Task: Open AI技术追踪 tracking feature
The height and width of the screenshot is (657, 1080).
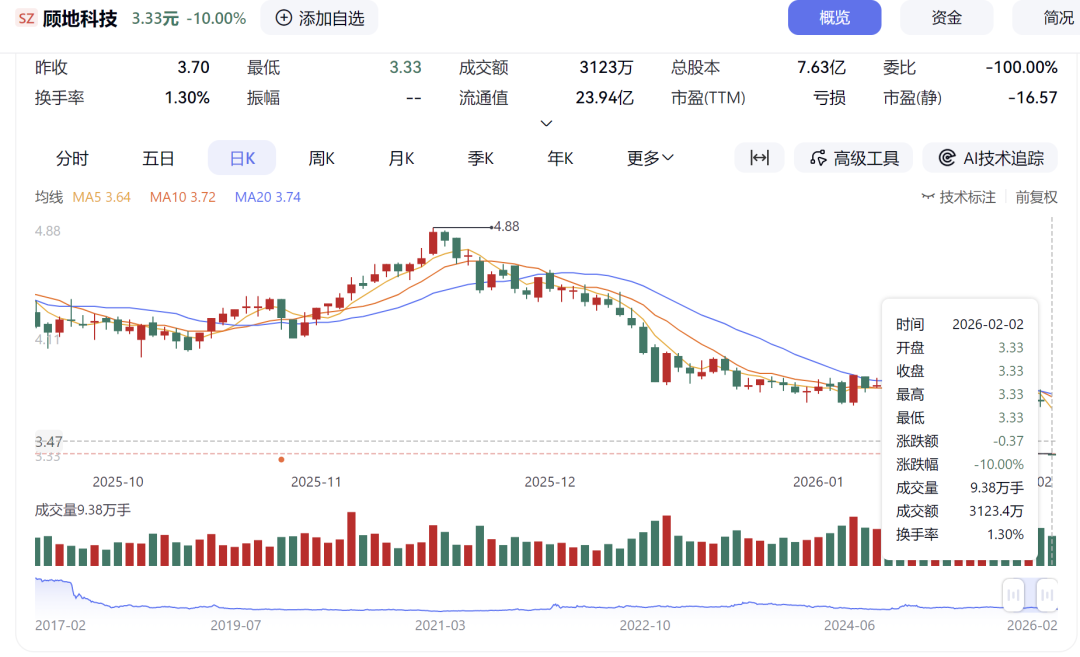Action: [990, 158]
